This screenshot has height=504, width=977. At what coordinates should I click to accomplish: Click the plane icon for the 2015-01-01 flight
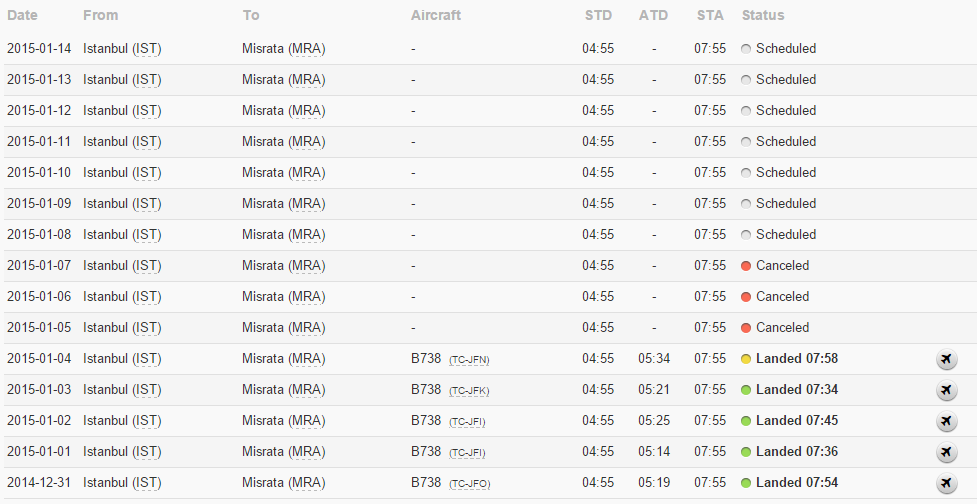coord(946,452)
